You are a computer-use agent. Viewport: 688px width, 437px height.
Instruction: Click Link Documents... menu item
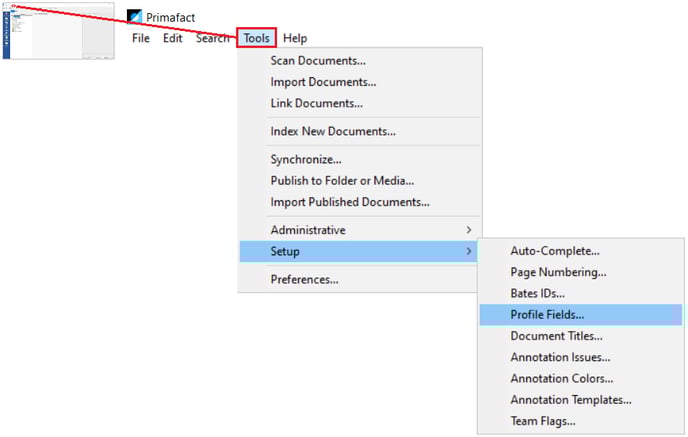click(x=360, y=103)
